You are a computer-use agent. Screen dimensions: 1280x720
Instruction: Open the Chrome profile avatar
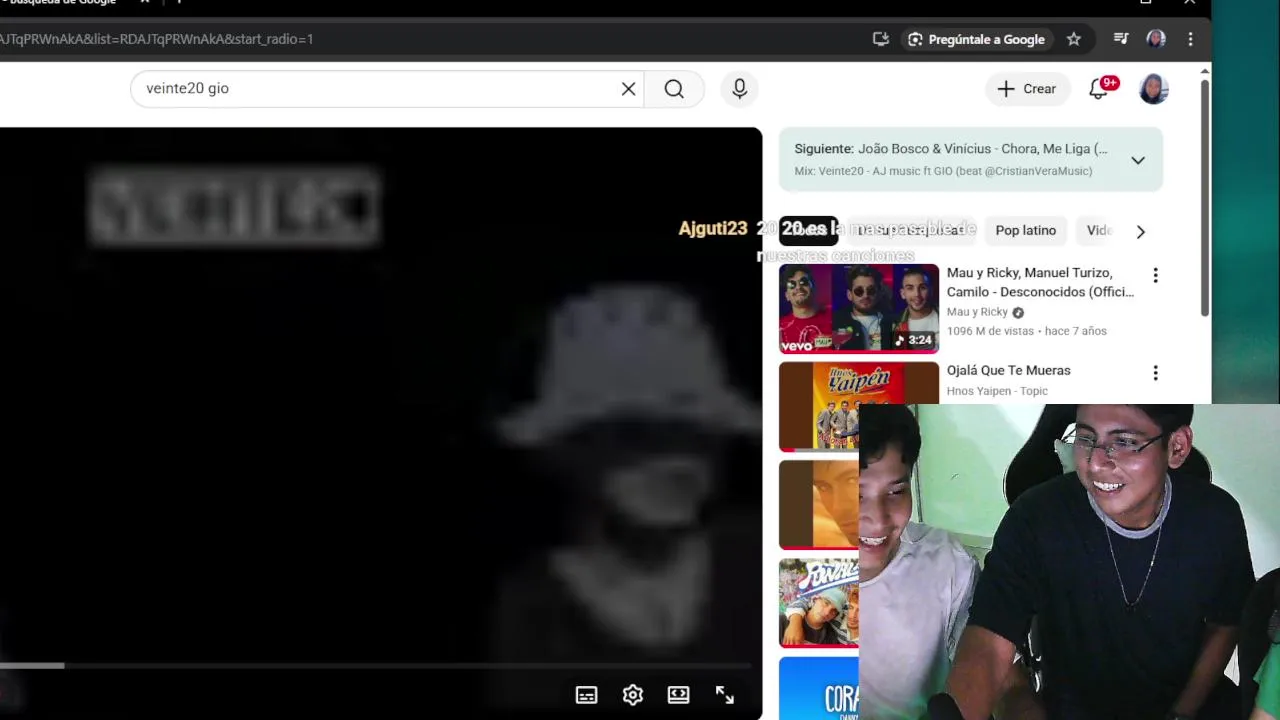[1156, 39]
